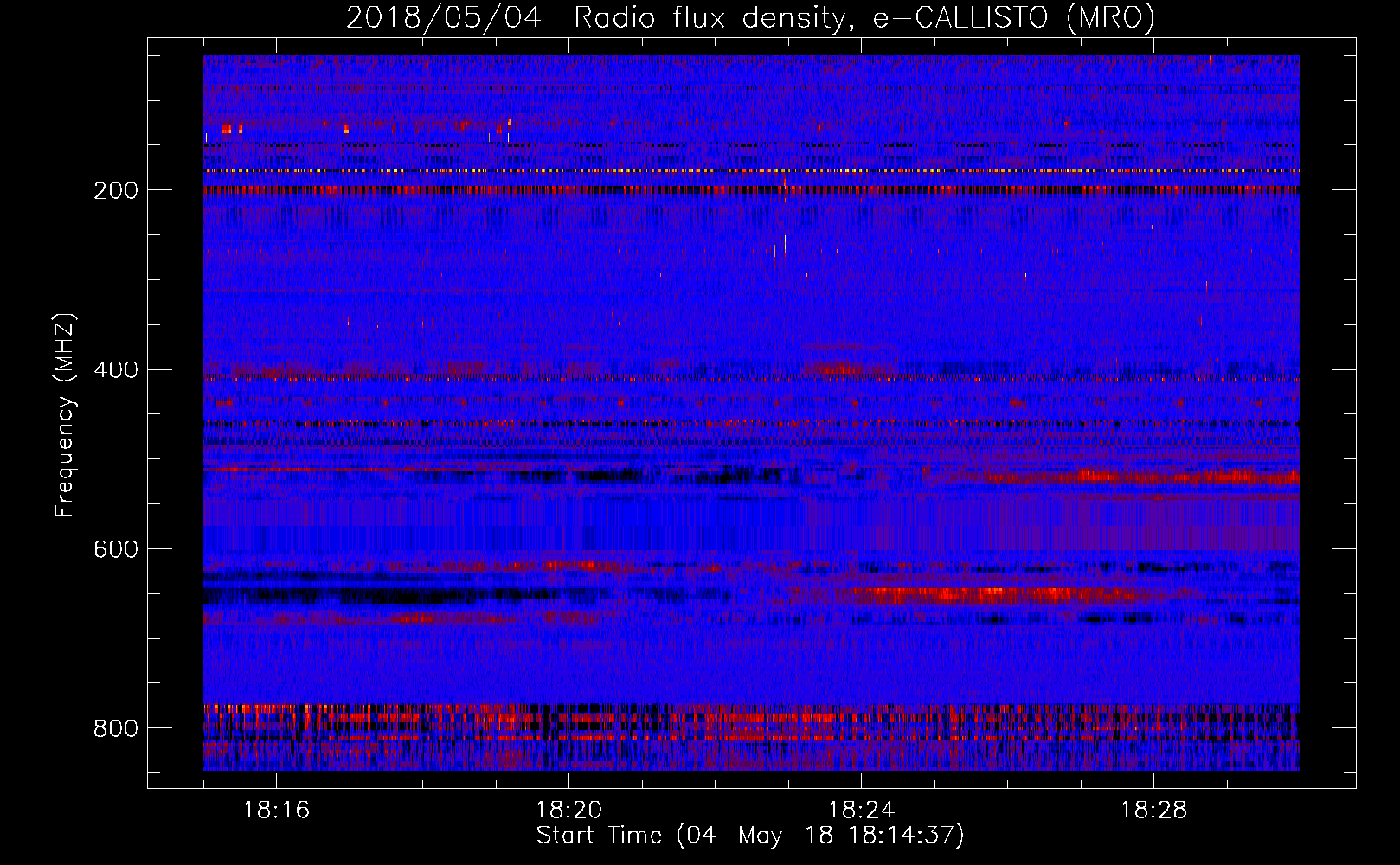The image size is (1400, 865).
Task: Click the 600 frequency tick label
Action: click(115, 549)
